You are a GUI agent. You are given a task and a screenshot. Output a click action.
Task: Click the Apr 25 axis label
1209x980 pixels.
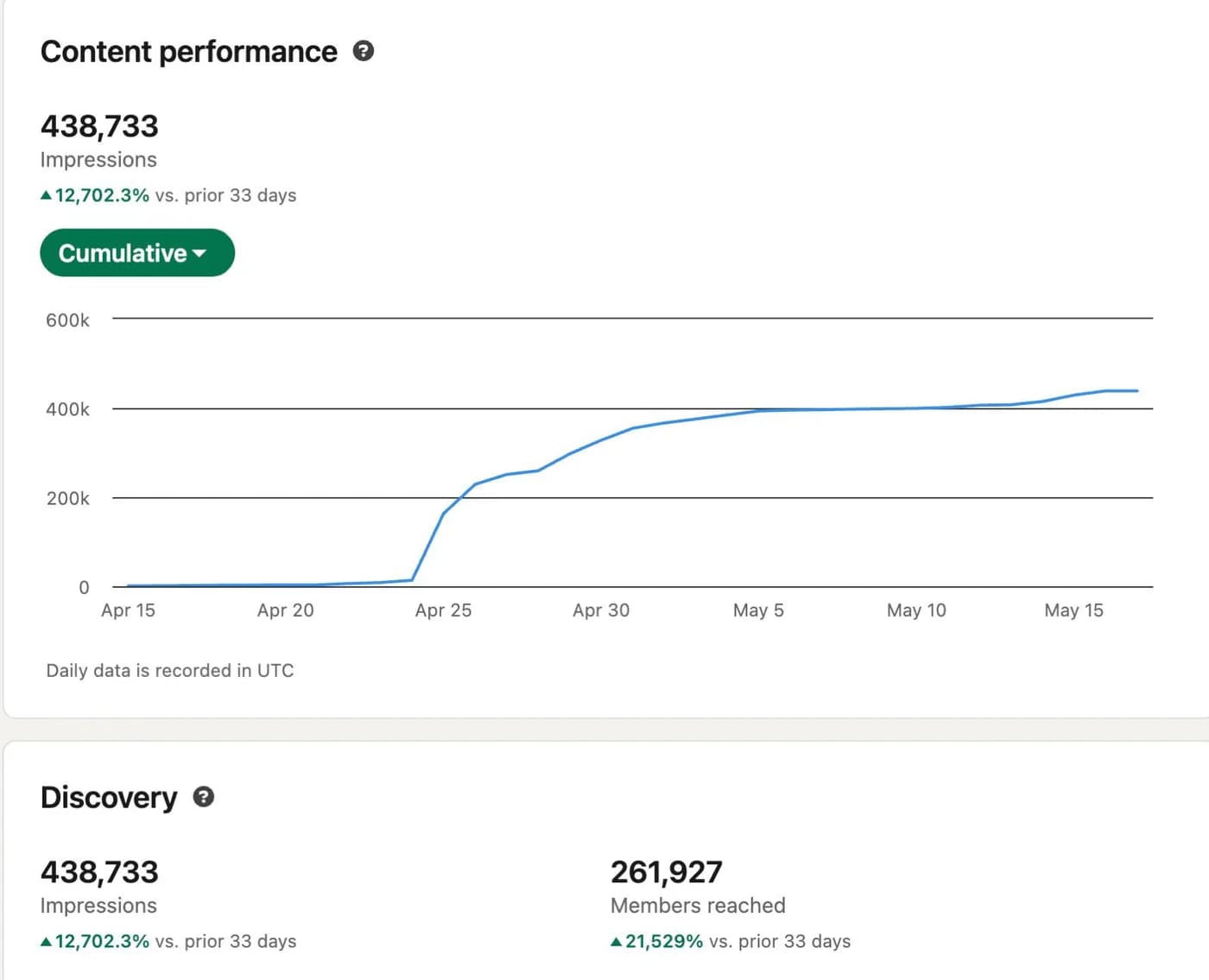[x=443, y=610]
